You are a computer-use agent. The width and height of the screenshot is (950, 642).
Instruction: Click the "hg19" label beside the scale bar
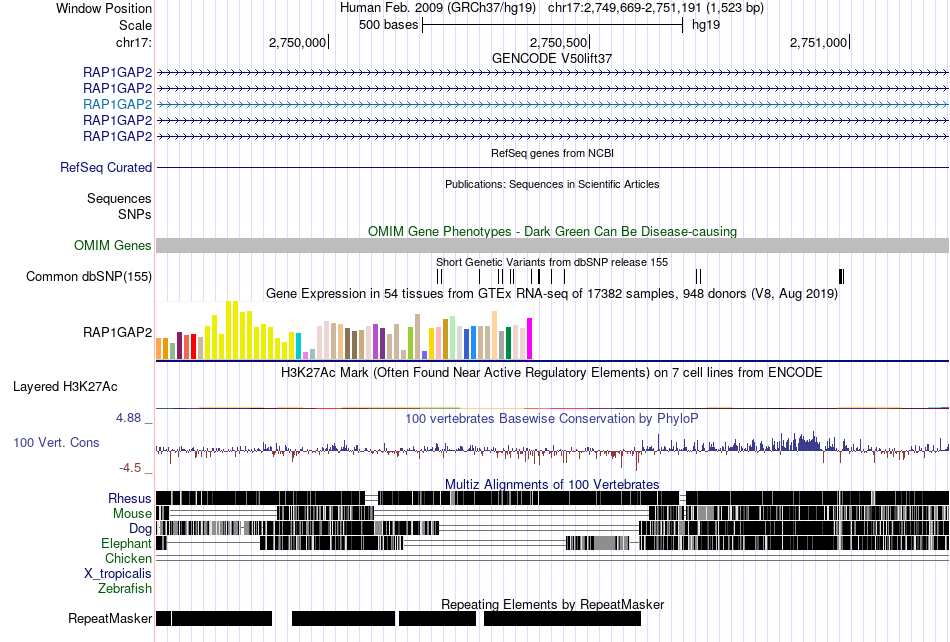click(x=706, y=25)
